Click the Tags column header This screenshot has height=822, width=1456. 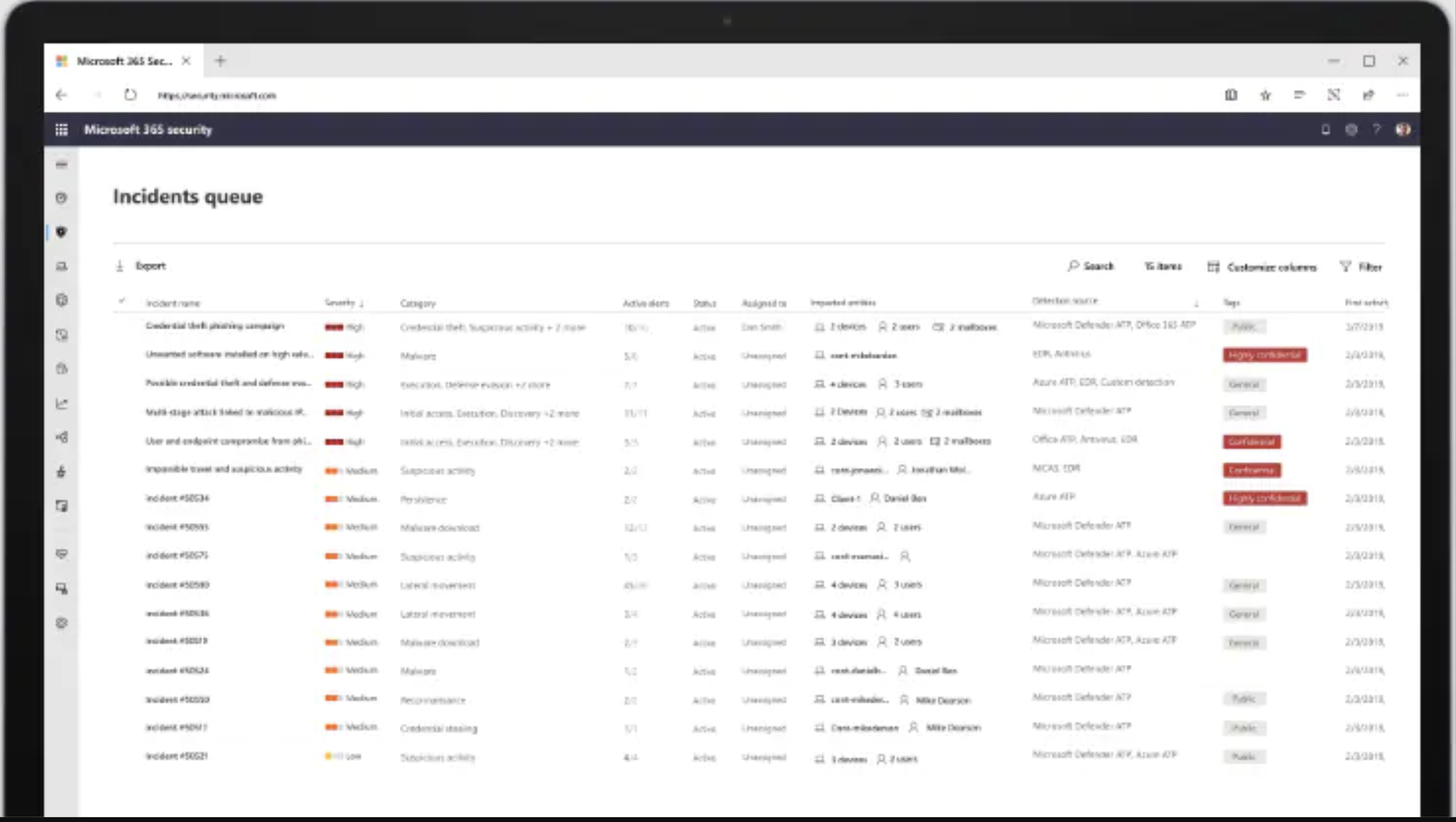(1232, 303)
